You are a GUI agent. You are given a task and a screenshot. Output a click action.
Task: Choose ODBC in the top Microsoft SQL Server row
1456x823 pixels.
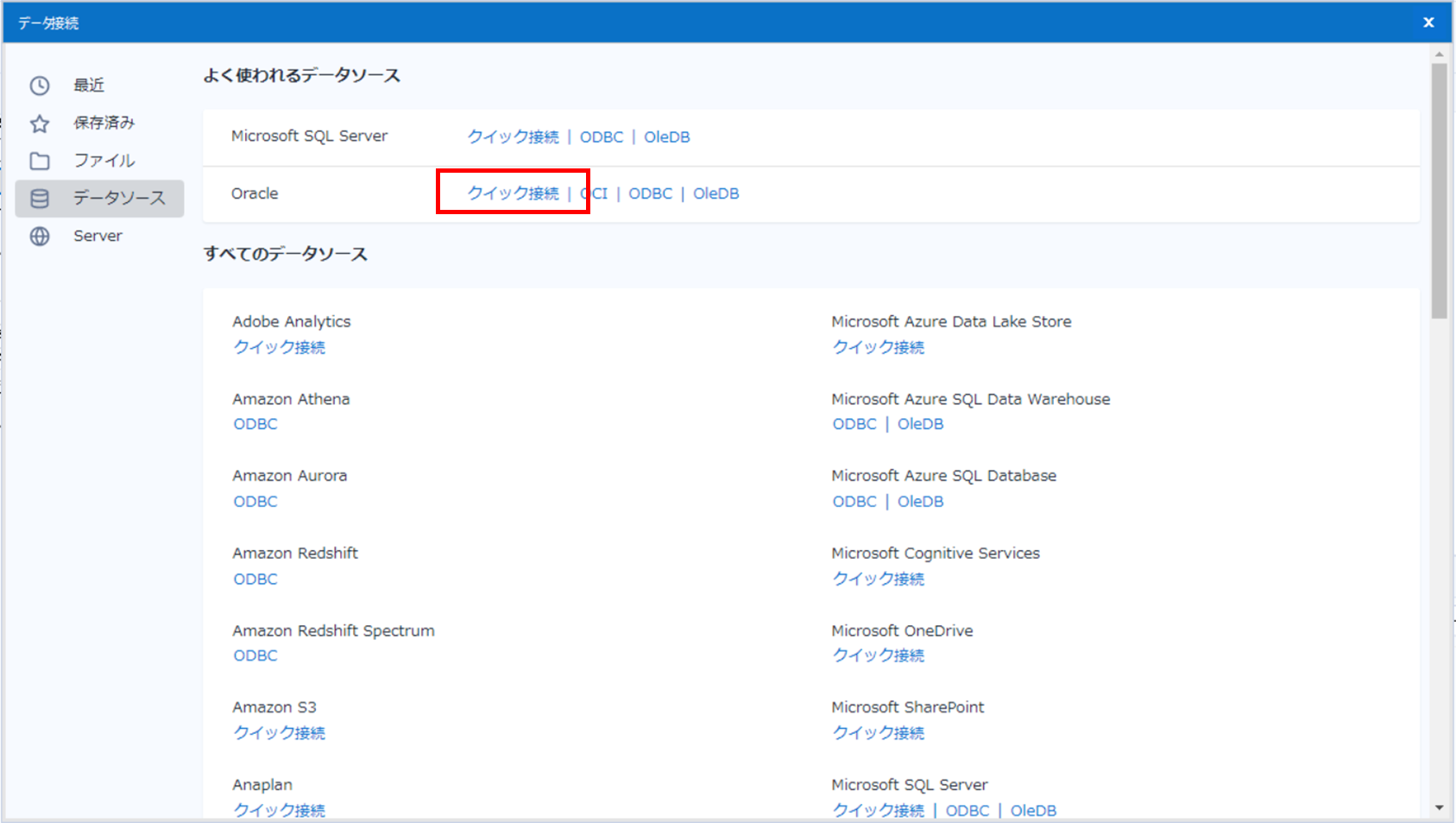602,136
